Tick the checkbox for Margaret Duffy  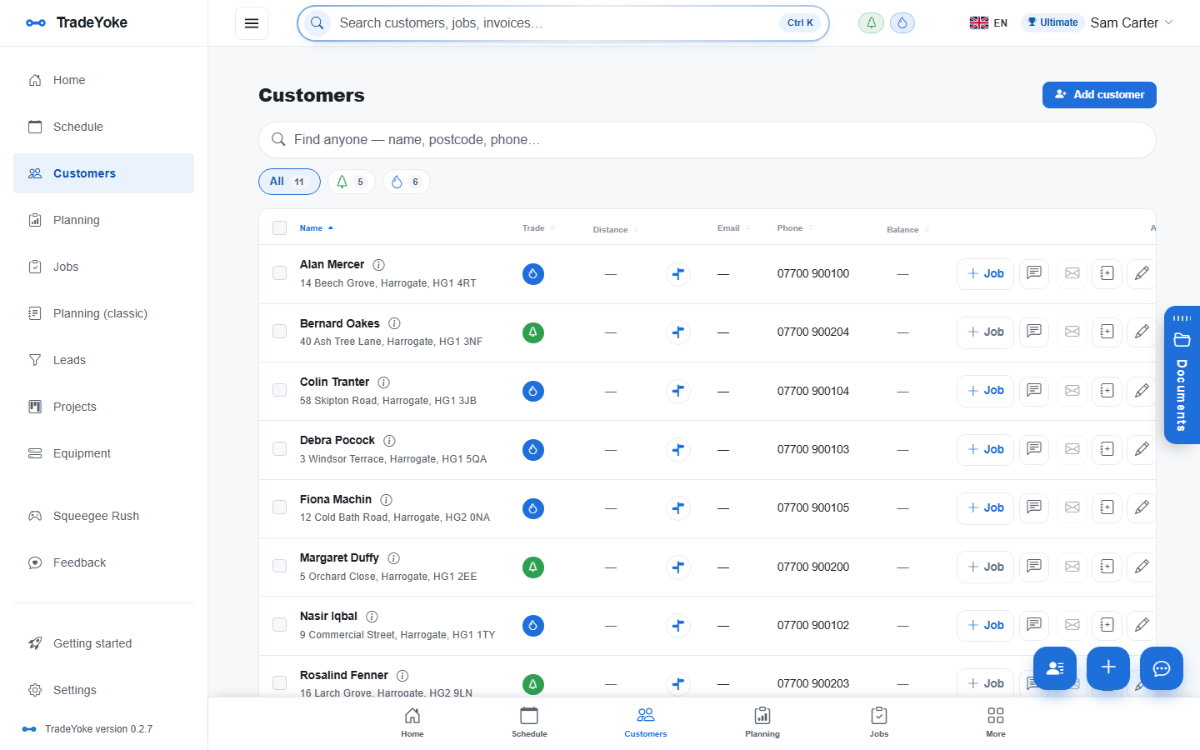[279, 566]
